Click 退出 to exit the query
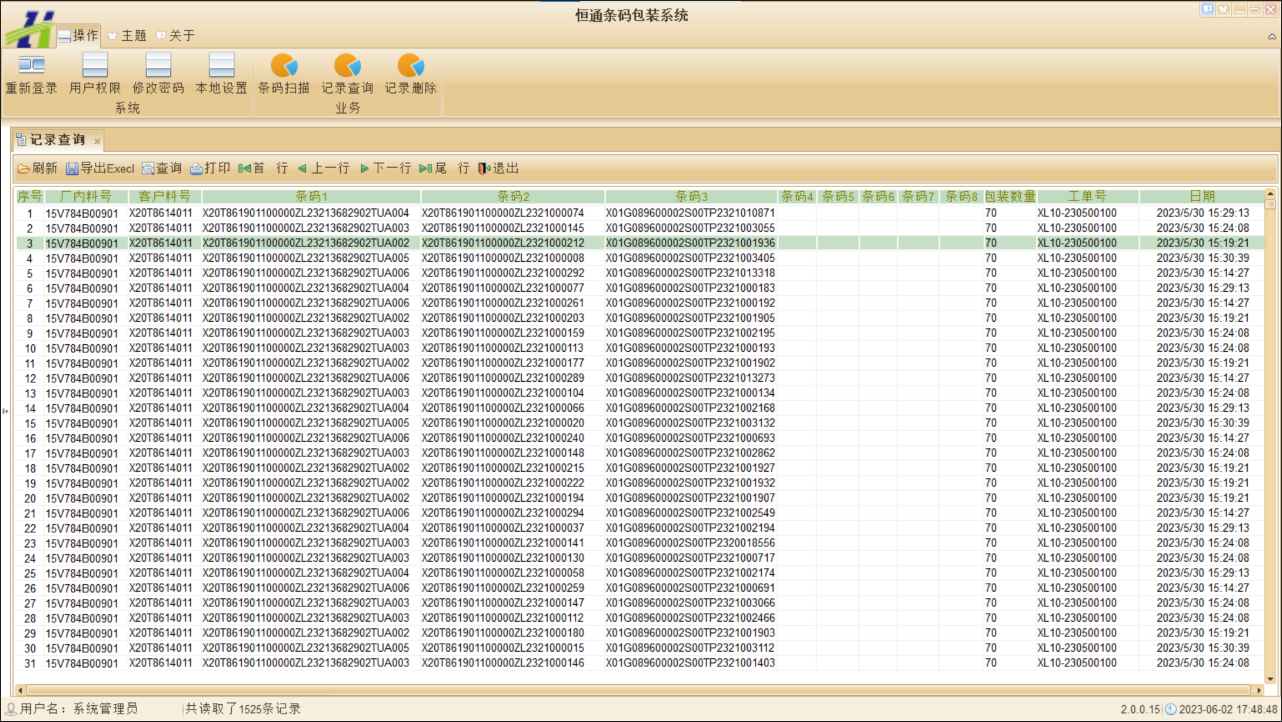The height and width of the screenshot is (722, 1282). [499, 169]
